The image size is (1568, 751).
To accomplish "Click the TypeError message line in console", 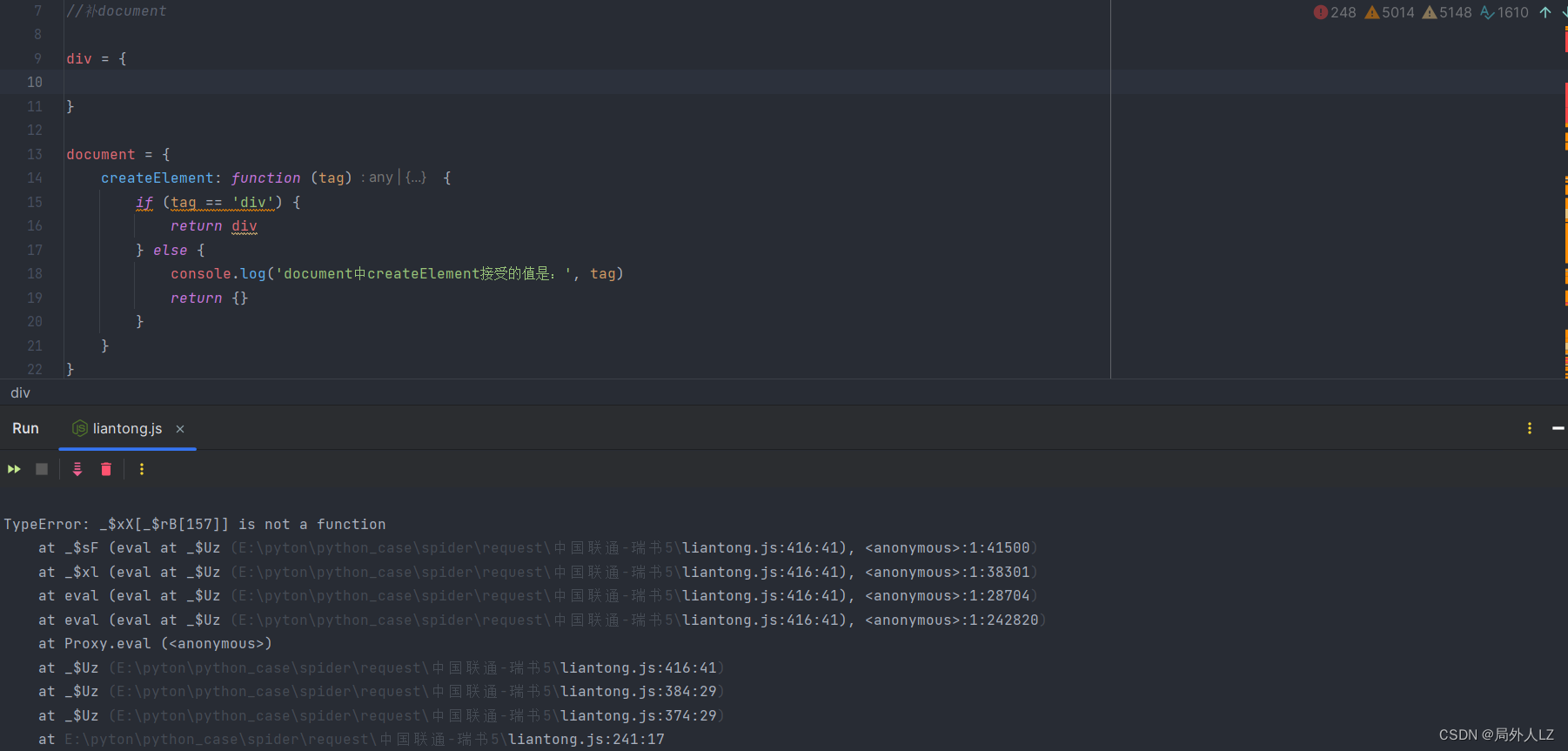I will click(195, 524).
